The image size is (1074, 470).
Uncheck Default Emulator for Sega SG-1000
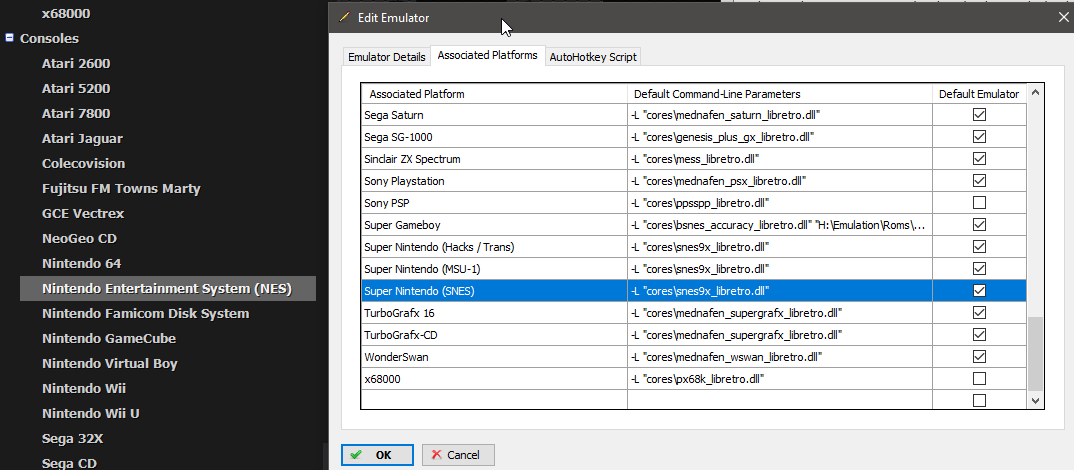tap(979, 136)
